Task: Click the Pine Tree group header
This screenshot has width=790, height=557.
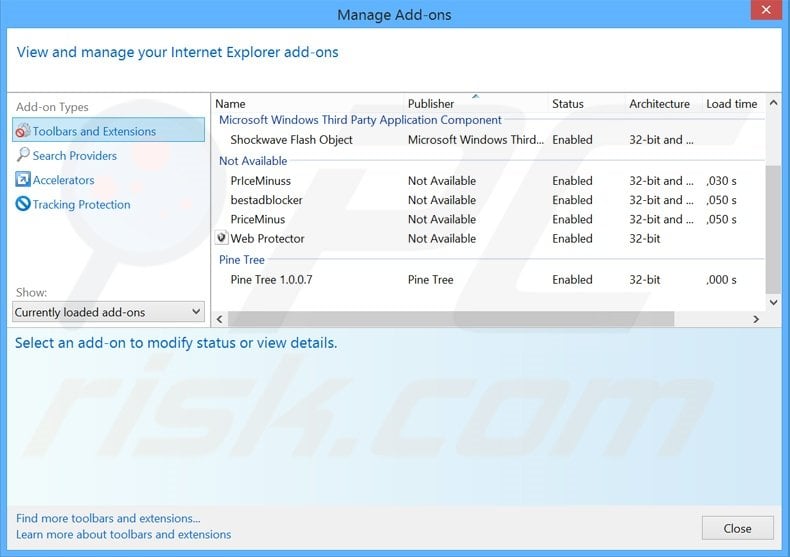Action: 241,260
